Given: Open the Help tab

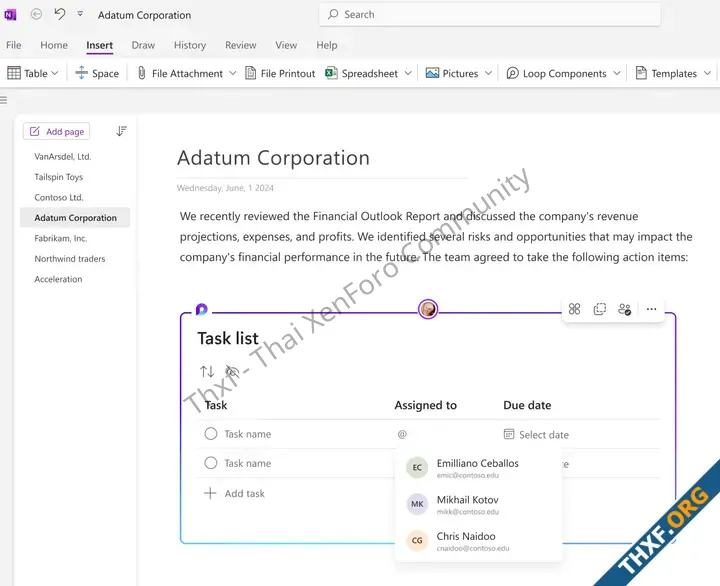Looking at the screenshot, I should (326, 45).
